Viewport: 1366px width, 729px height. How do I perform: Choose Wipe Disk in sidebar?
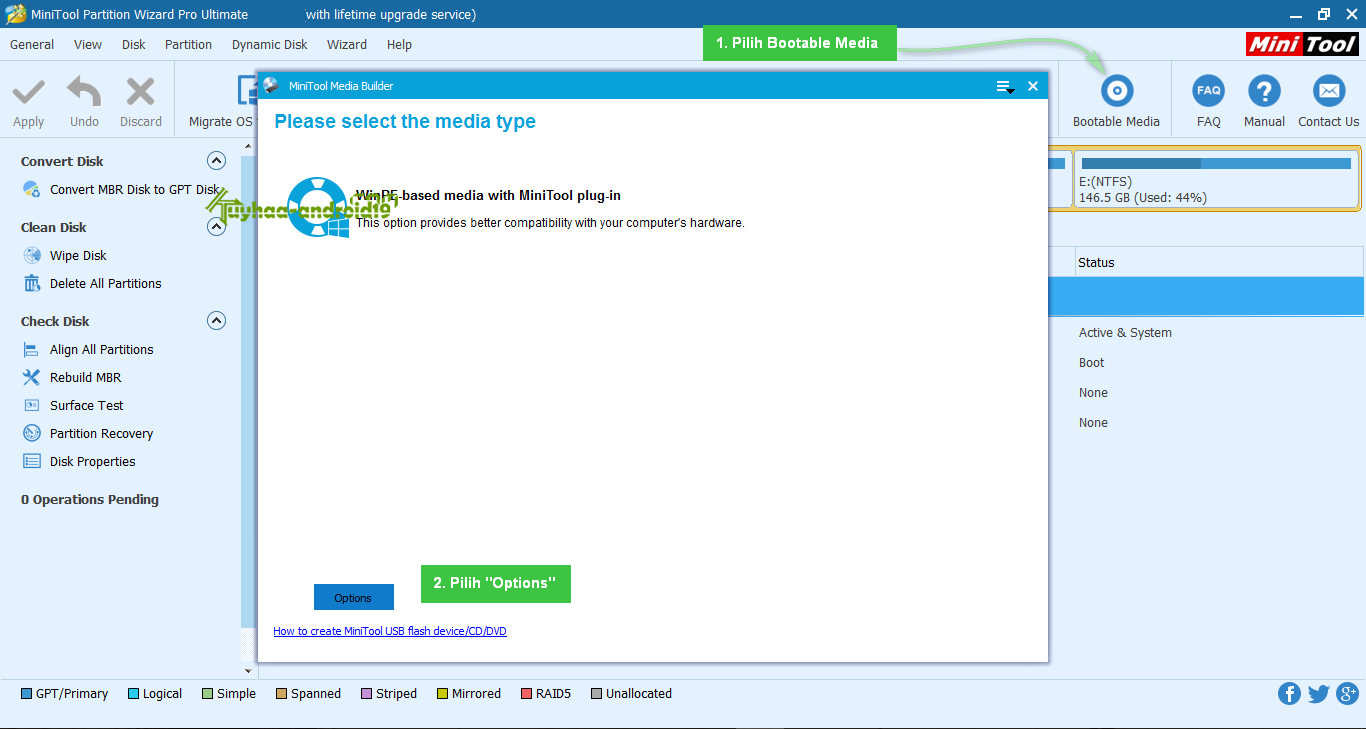tap(65, 255)
